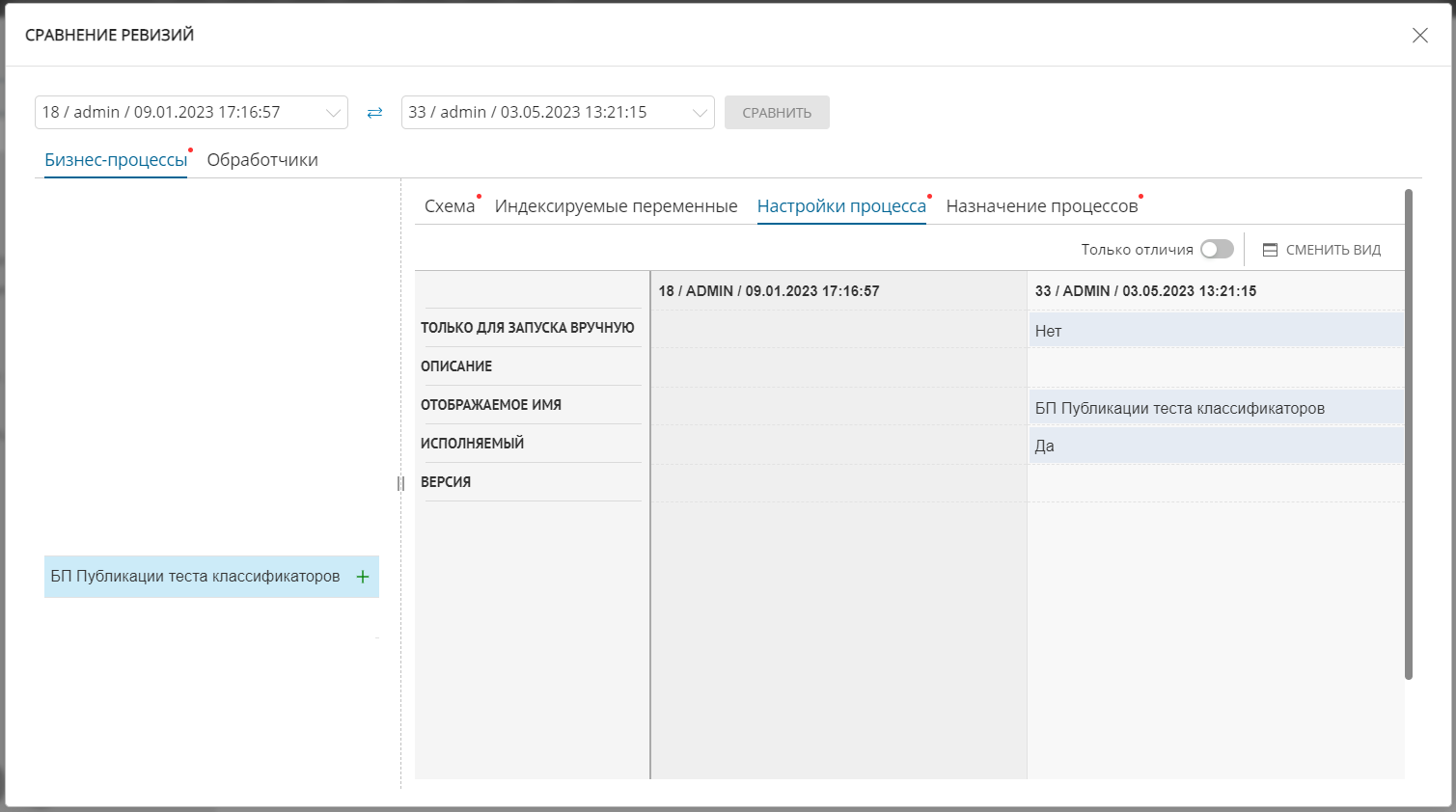Image resolution: width=1456 pixels, height=812 pixels.
Task: Click the ИСПОЛНЯЕМЫЙ row label
Action: click(x=473, y=444)
